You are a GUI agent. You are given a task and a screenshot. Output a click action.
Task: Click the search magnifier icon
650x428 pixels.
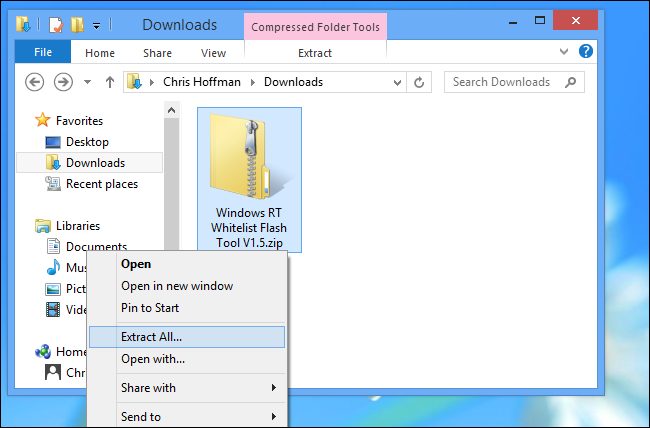pyautogui.click(x=570, y=82)
